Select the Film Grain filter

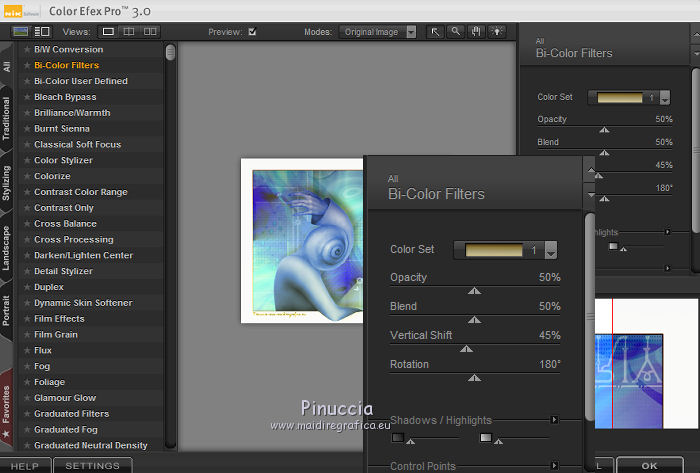point(56,334)
